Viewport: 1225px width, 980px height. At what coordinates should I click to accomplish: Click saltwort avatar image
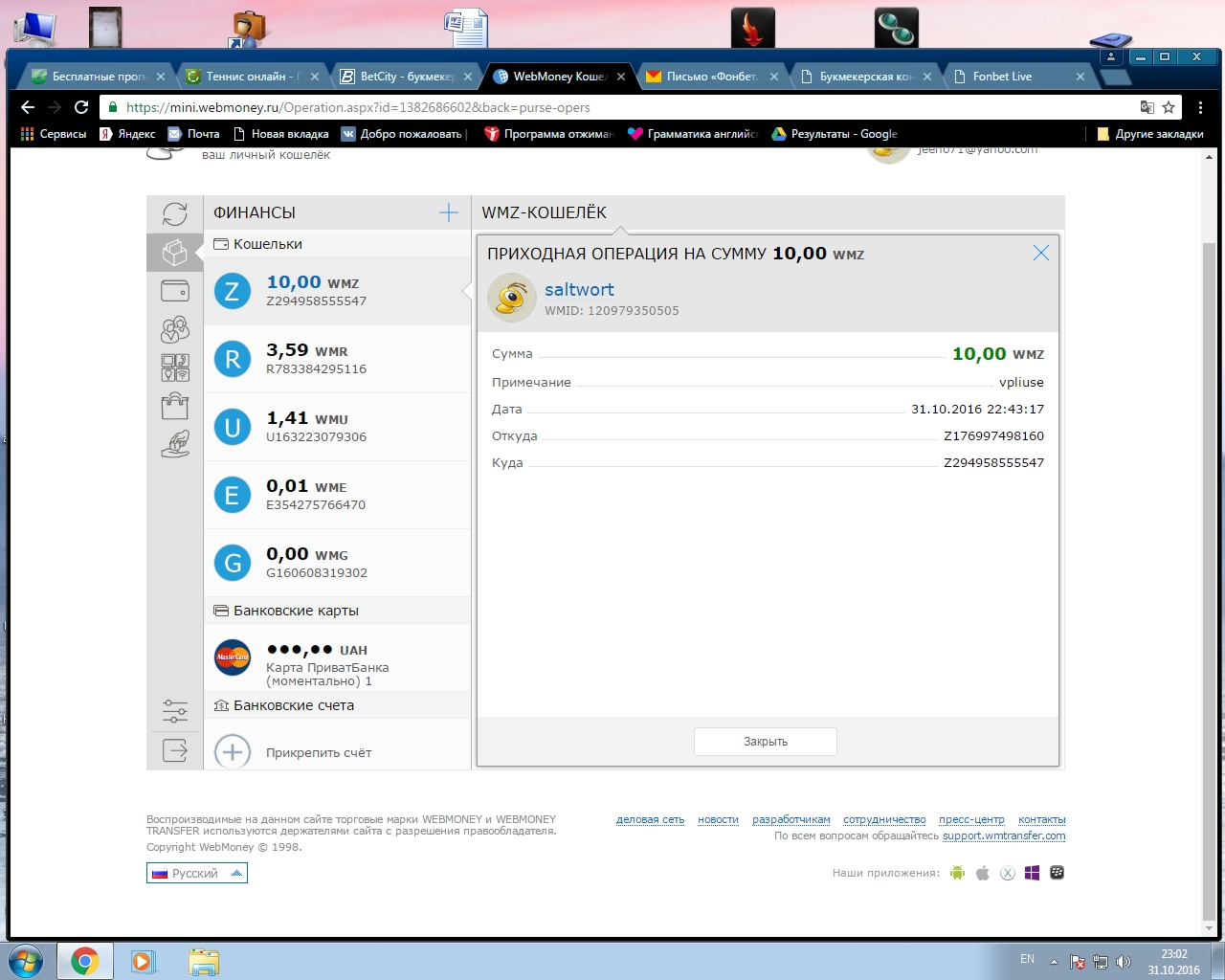(x=512, y=298)
